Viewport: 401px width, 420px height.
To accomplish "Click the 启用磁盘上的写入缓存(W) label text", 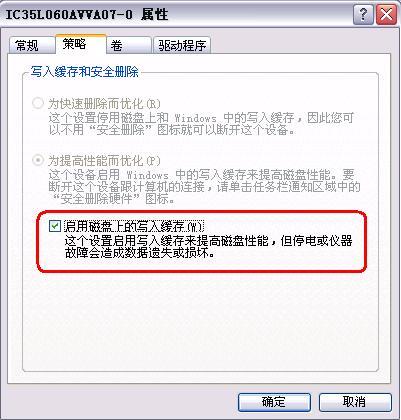I will tap(134, 226).
